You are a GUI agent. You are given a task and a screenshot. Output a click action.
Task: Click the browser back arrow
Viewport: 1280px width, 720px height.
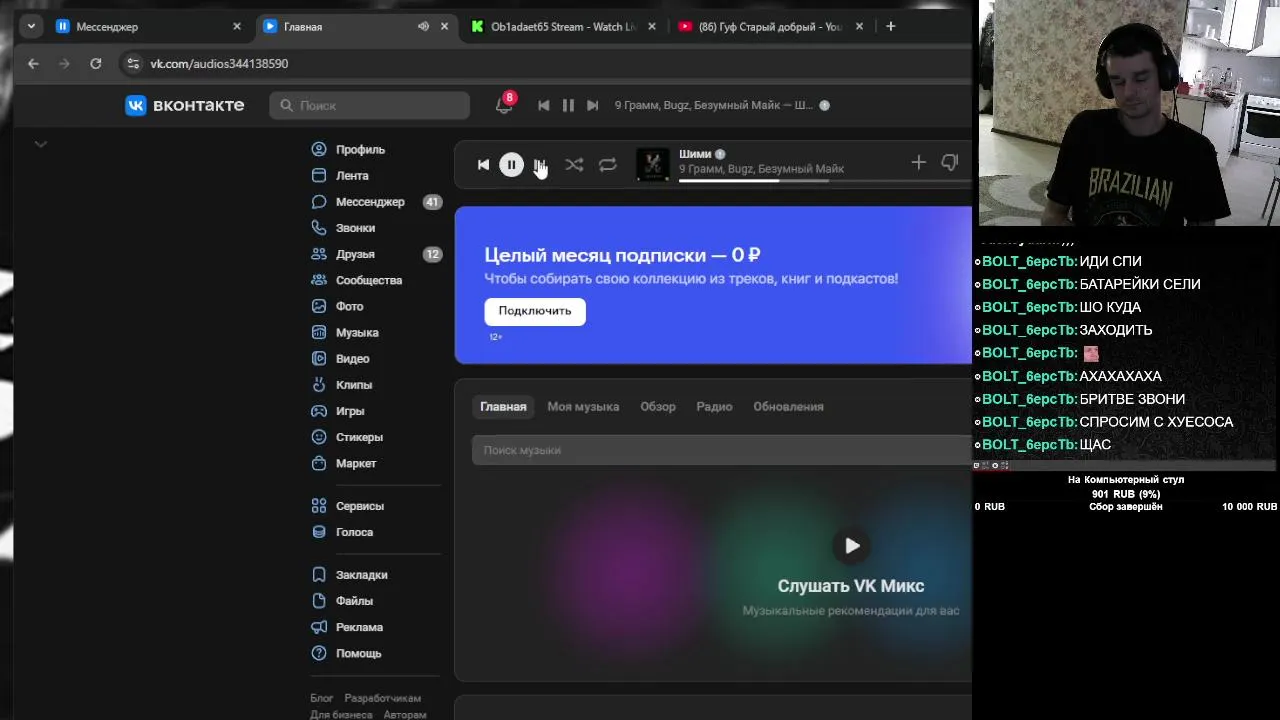[x=33, y=63]
